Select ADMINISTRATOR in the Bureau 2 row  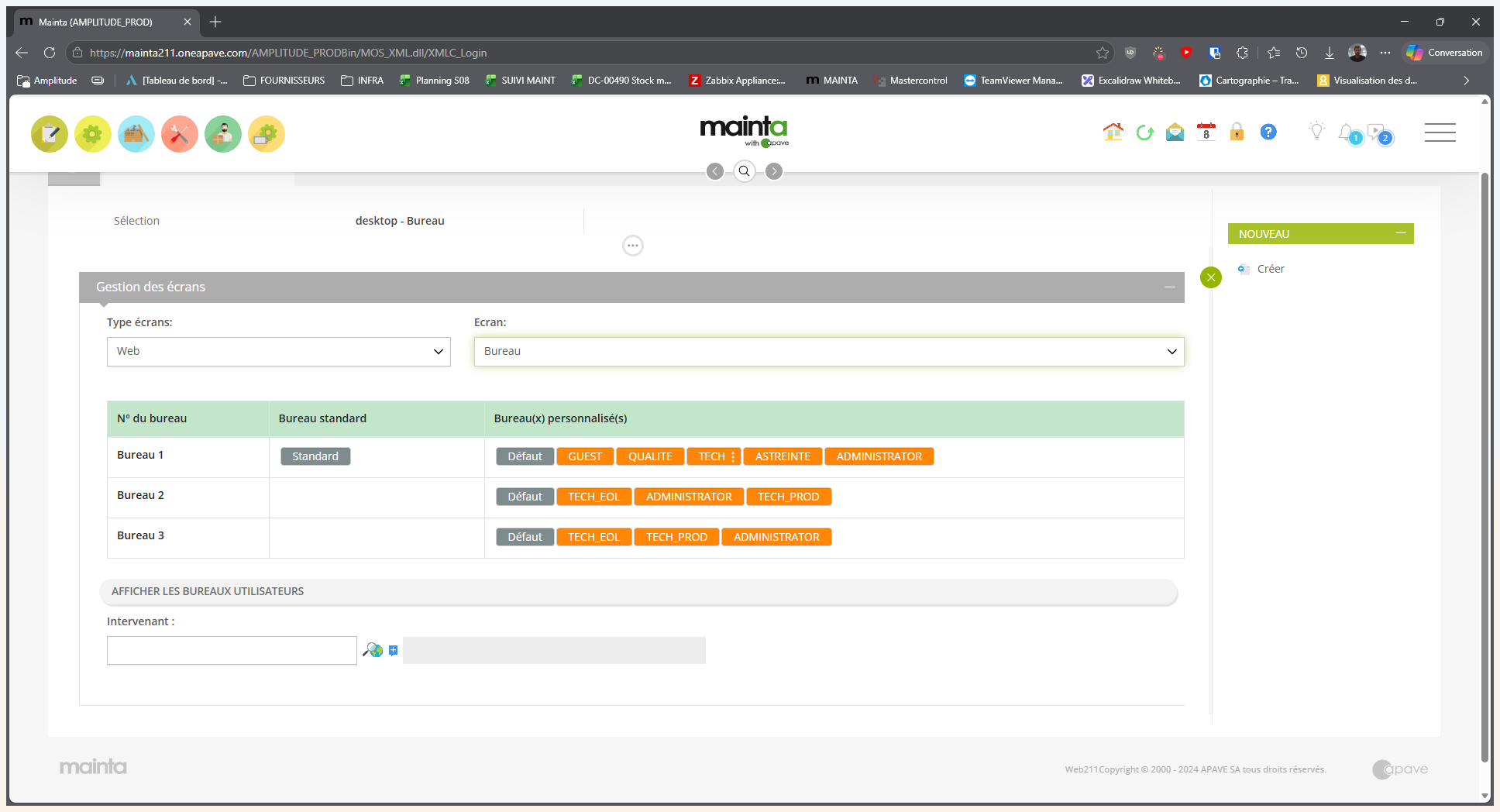click(x=689, y=497)
